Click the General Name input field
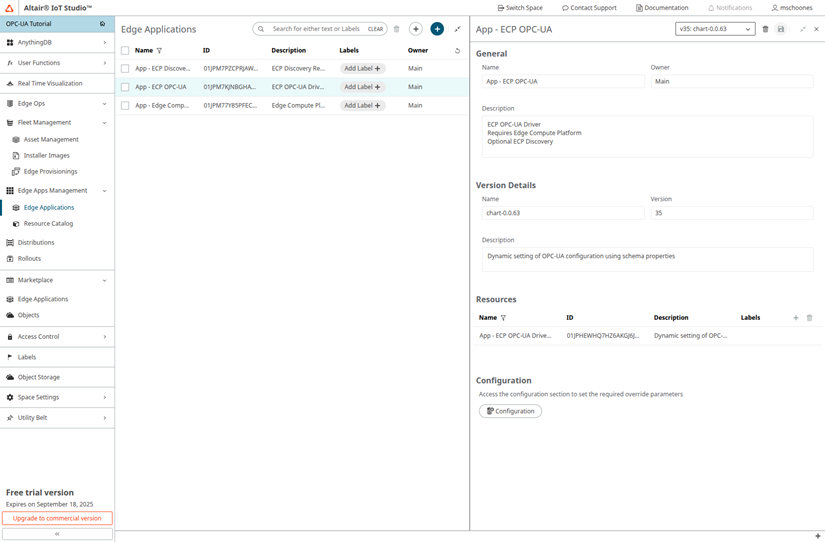Image resolution: width=825 pixels, height=542 pixels. 563,82
